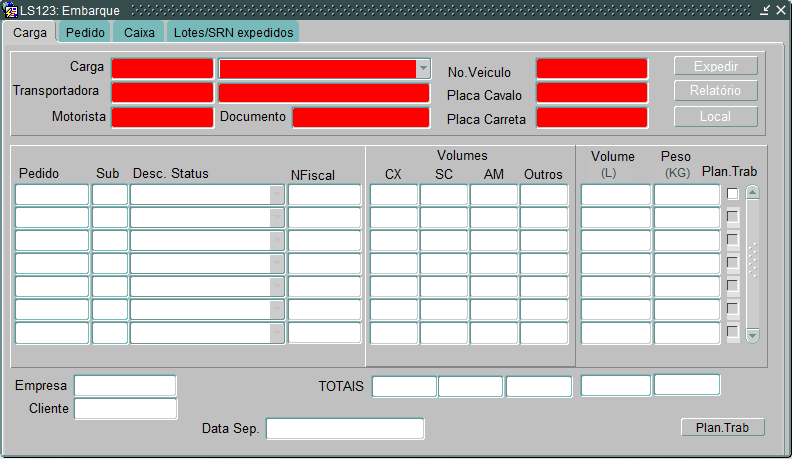Click the Empresa field
This screenshot has width=792, height=459.
[x=125, y=386]
